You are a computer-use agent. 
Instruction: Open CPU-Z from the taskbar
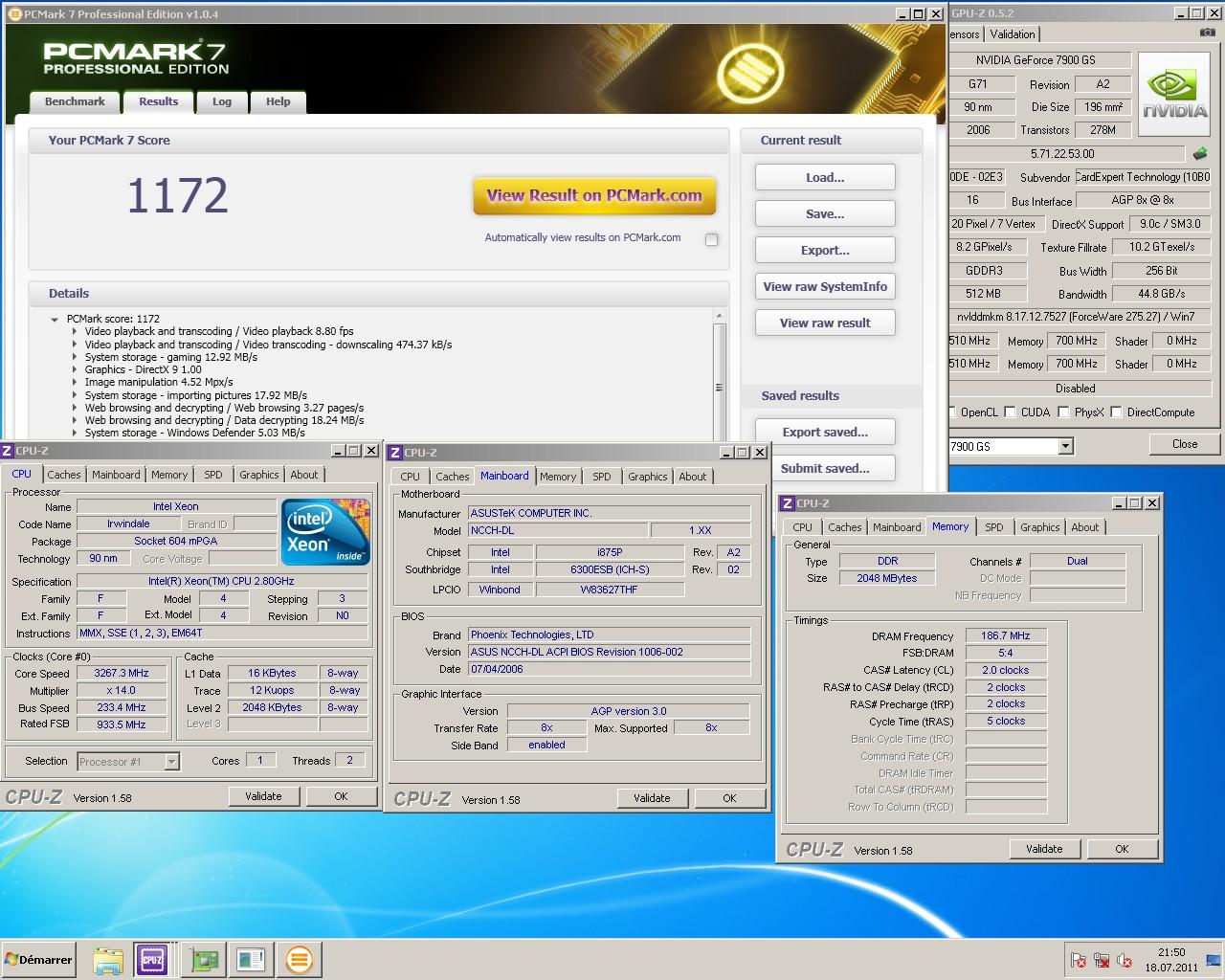[152, 959]
